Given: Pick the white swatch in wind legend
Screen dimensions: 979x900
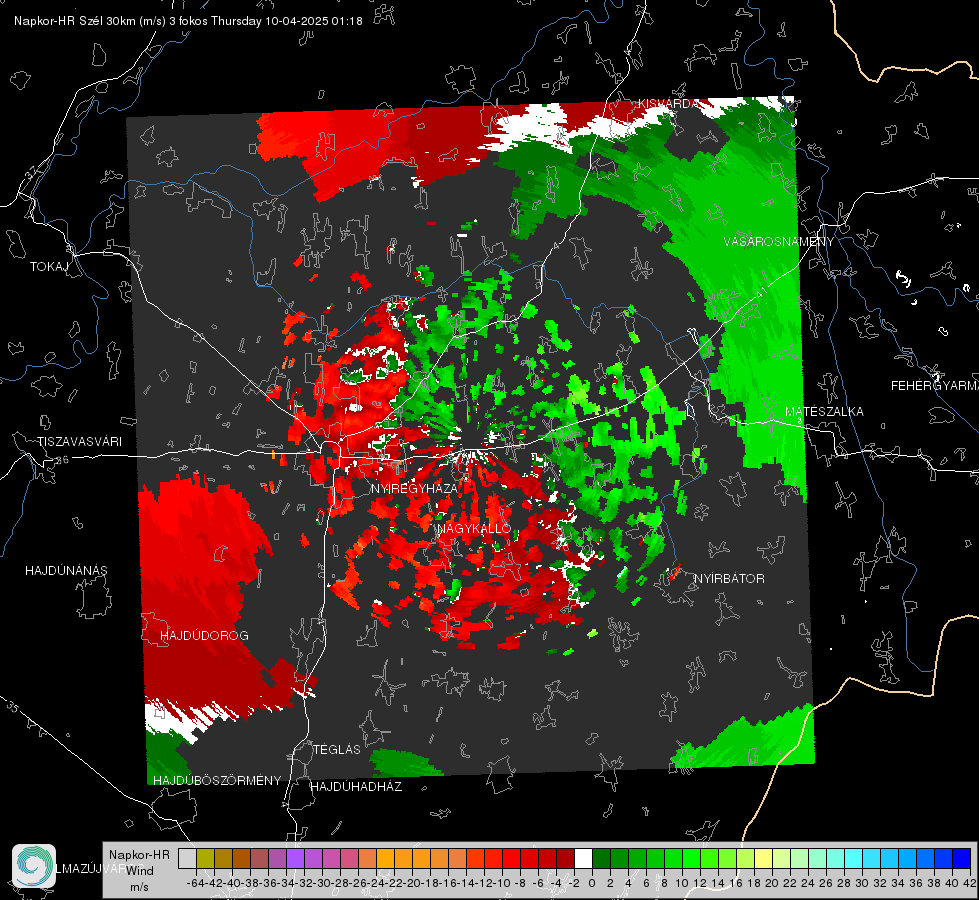Looking at the screenshot, I should tap(583, 858).
